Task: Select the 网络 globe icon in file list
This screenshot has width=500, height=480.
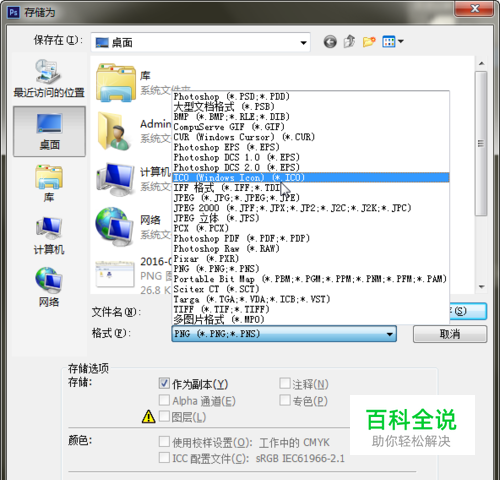Action: (115, 227)
